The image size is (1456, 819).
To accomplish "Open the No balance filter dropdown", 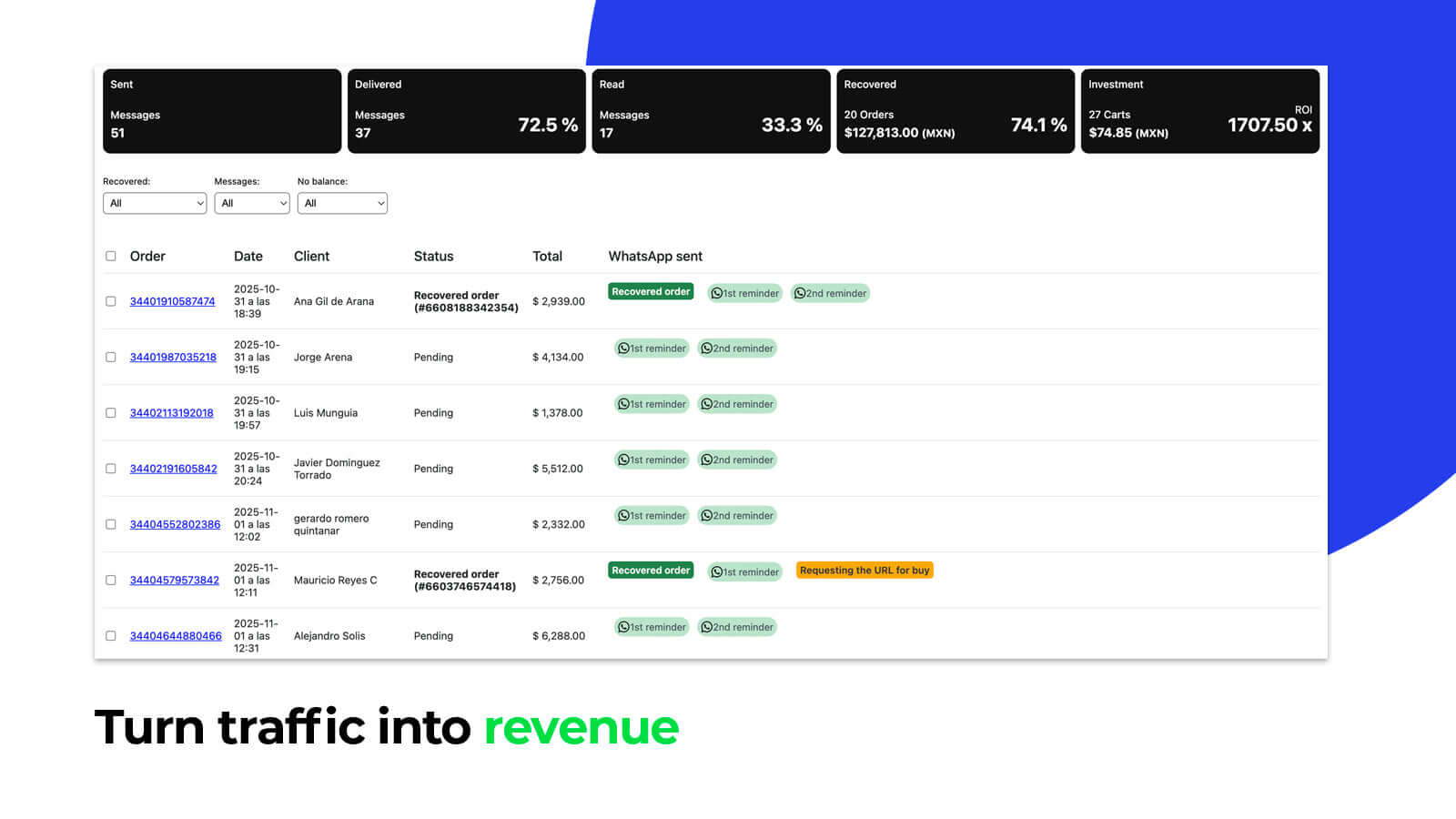I will tap(342, 203).
